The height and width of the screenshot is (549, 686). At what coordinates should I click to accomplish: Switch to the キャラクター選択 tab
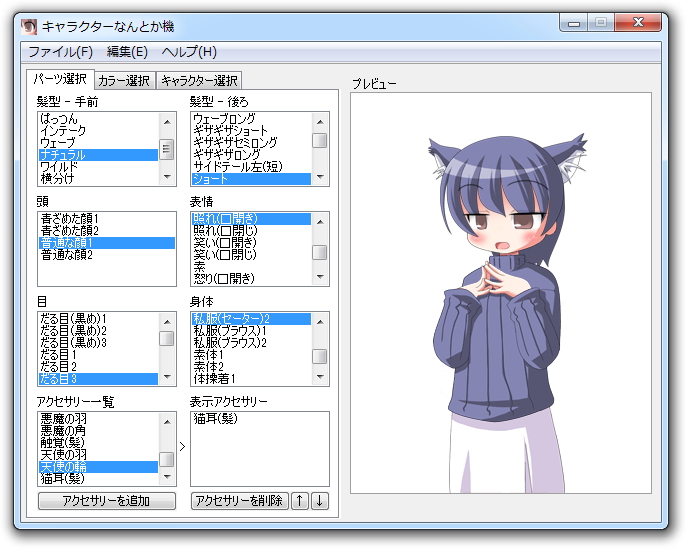tap(199, 80)
